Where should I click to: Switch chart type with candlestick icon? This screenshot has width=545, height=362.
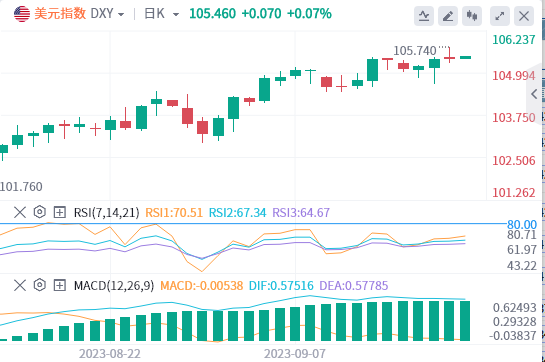pyautogui.click(x=472, y=16)
